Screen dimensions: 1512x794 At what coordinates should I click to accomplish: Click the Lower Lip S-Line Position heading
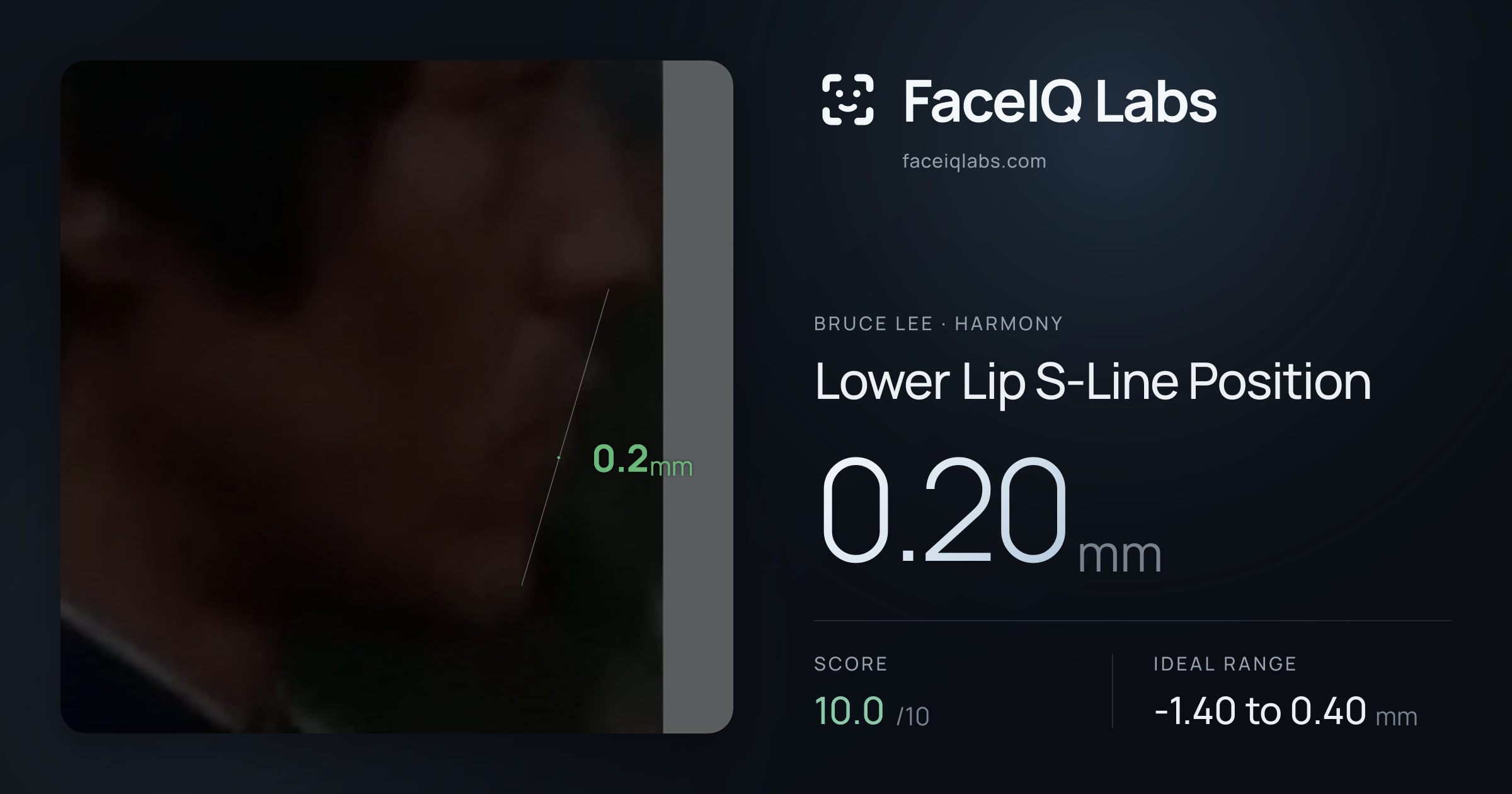(x=1092, y=382)
